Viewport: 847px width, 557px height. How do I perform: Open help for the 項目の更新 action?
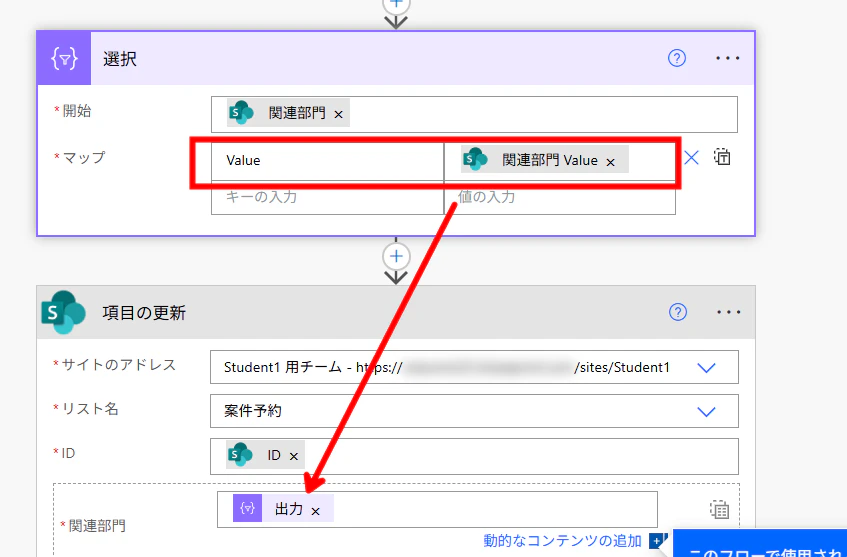677,312
